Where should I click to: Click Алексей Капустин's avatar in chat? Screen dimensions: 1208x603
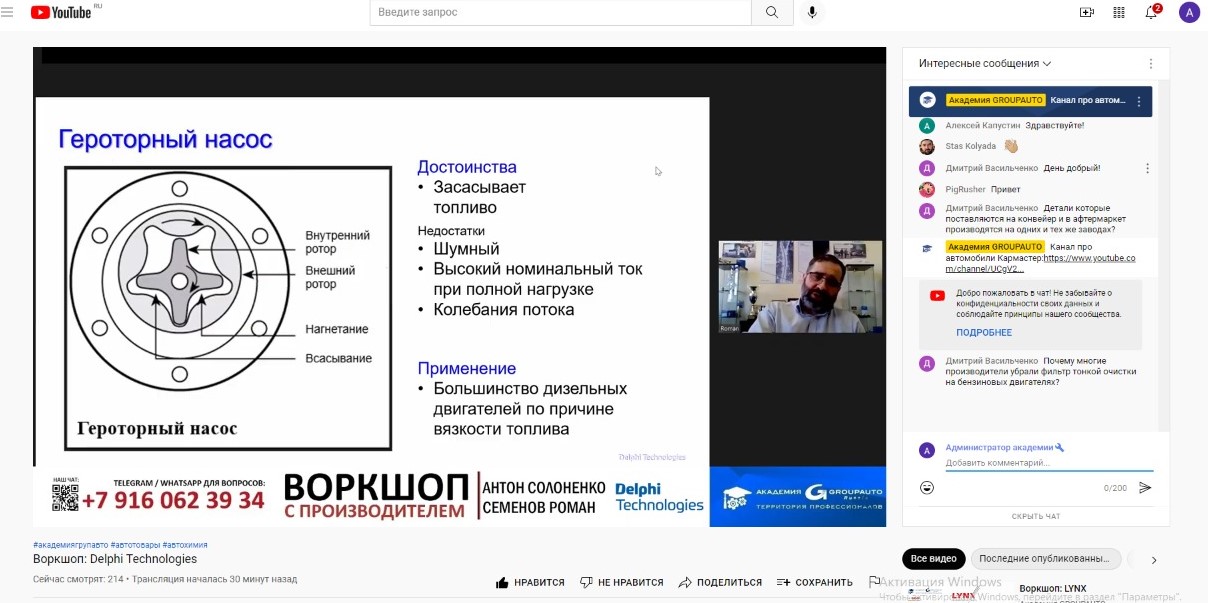coord(927,126)
